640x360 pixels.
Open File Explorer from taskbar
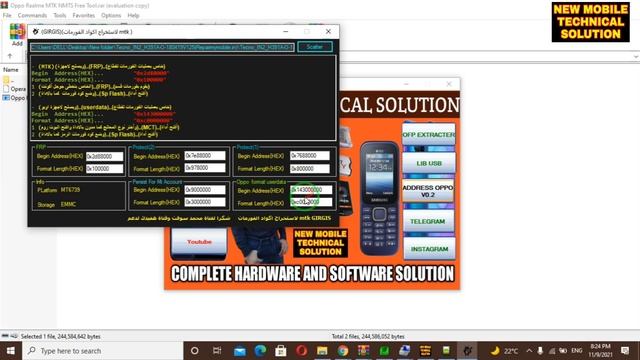tap(322, 351)
